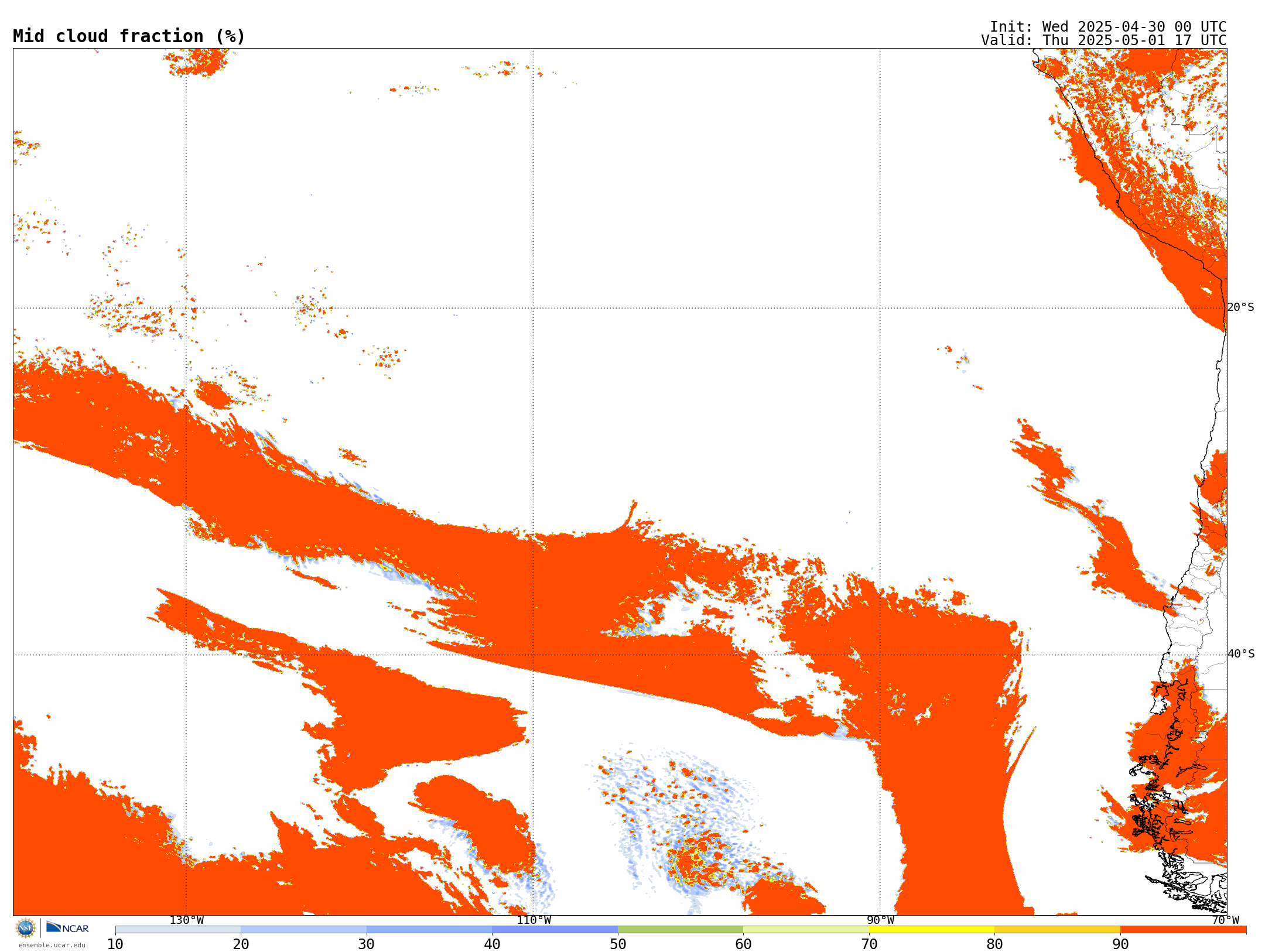Click the 20°S latitude label
The width and height of the screenshot is (1265, 952).
1240,307
